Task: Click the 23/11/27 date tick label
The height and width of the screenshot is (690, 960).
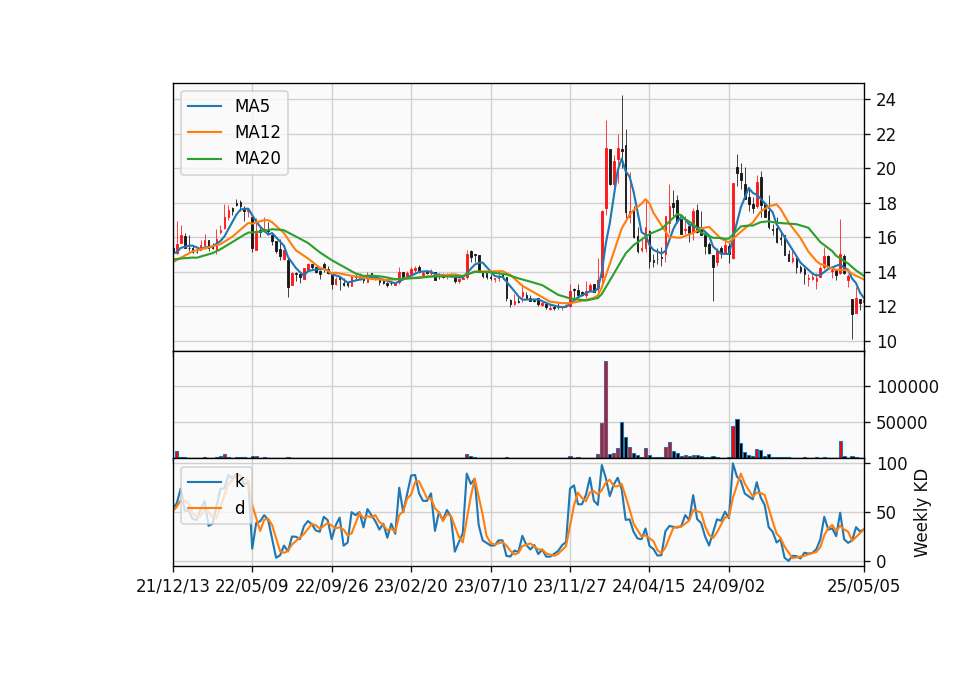Action: pyautogui.click(x=570, y=586)
